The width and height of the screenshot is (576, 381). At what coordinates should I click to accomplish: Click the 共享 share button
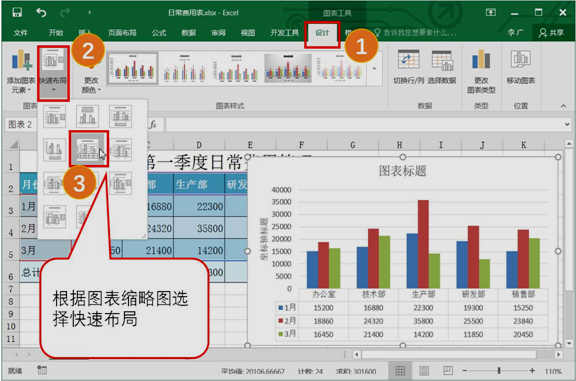[551, 33]
